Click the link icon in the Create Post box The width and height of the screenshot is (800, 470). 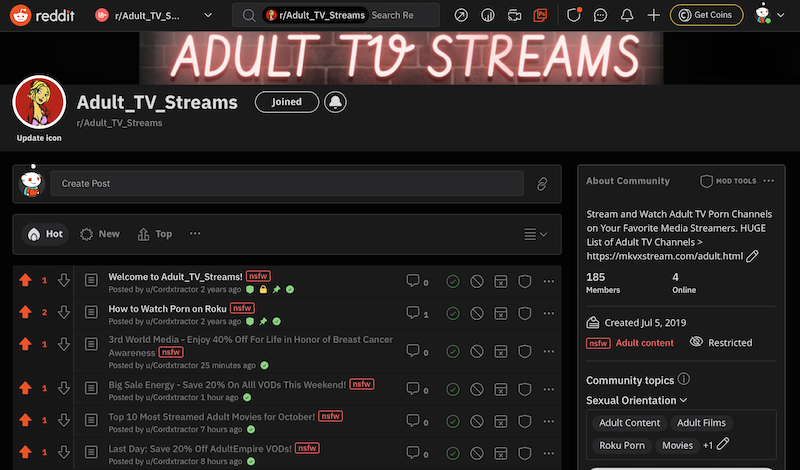(542, 184)
